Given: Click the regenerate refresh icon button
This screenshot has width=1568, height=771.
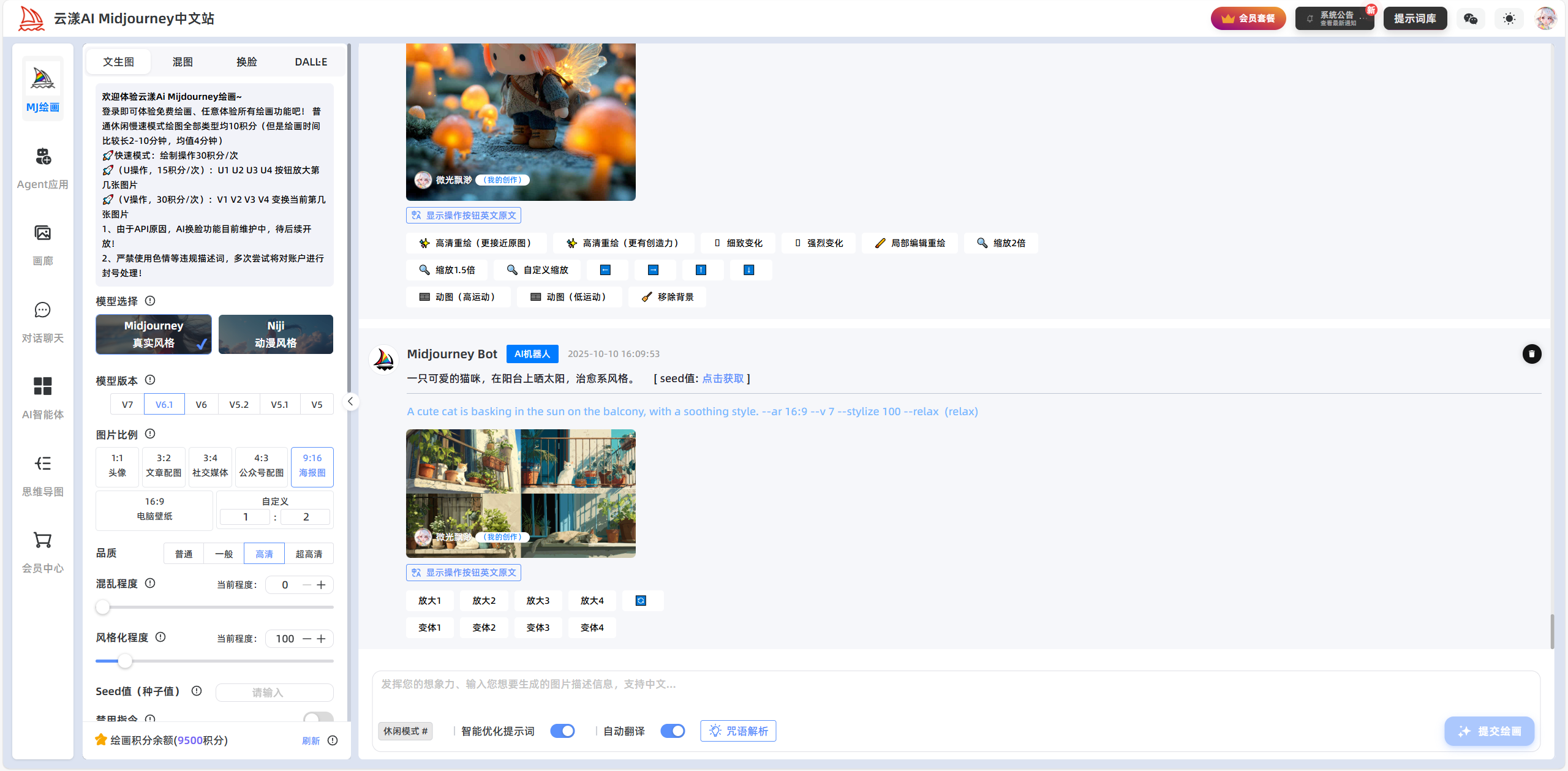Looking at the screenshot, I should coord(641,601).
